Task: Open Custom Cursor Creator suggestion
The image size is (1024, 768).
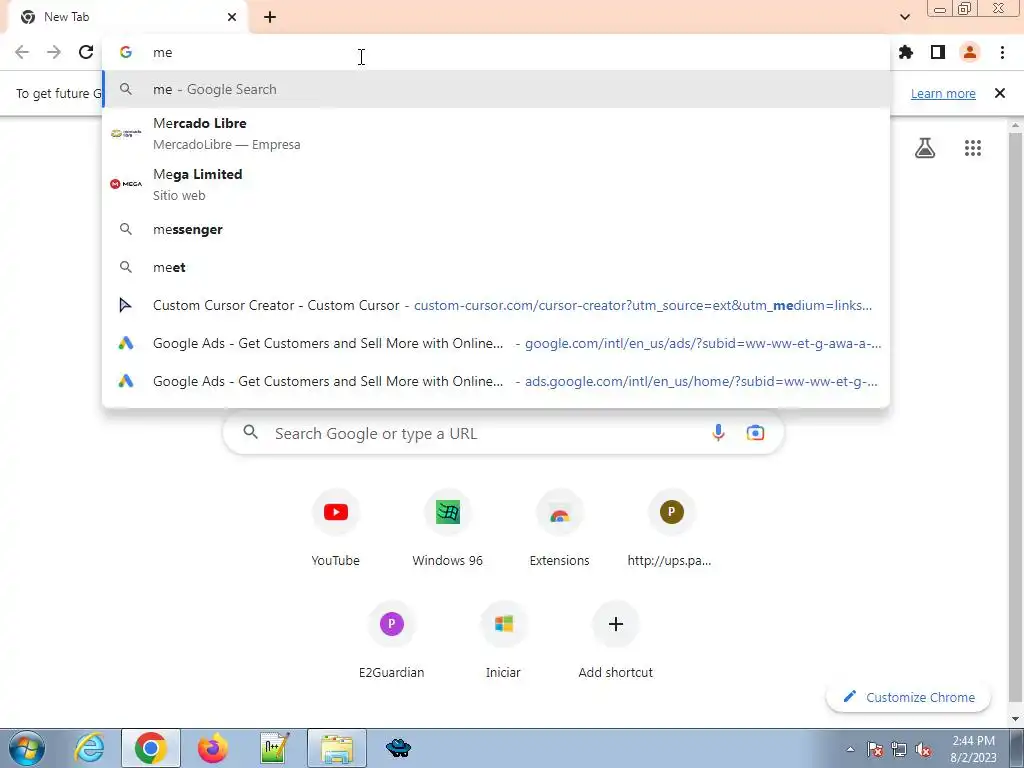Action: coord(496,305)
